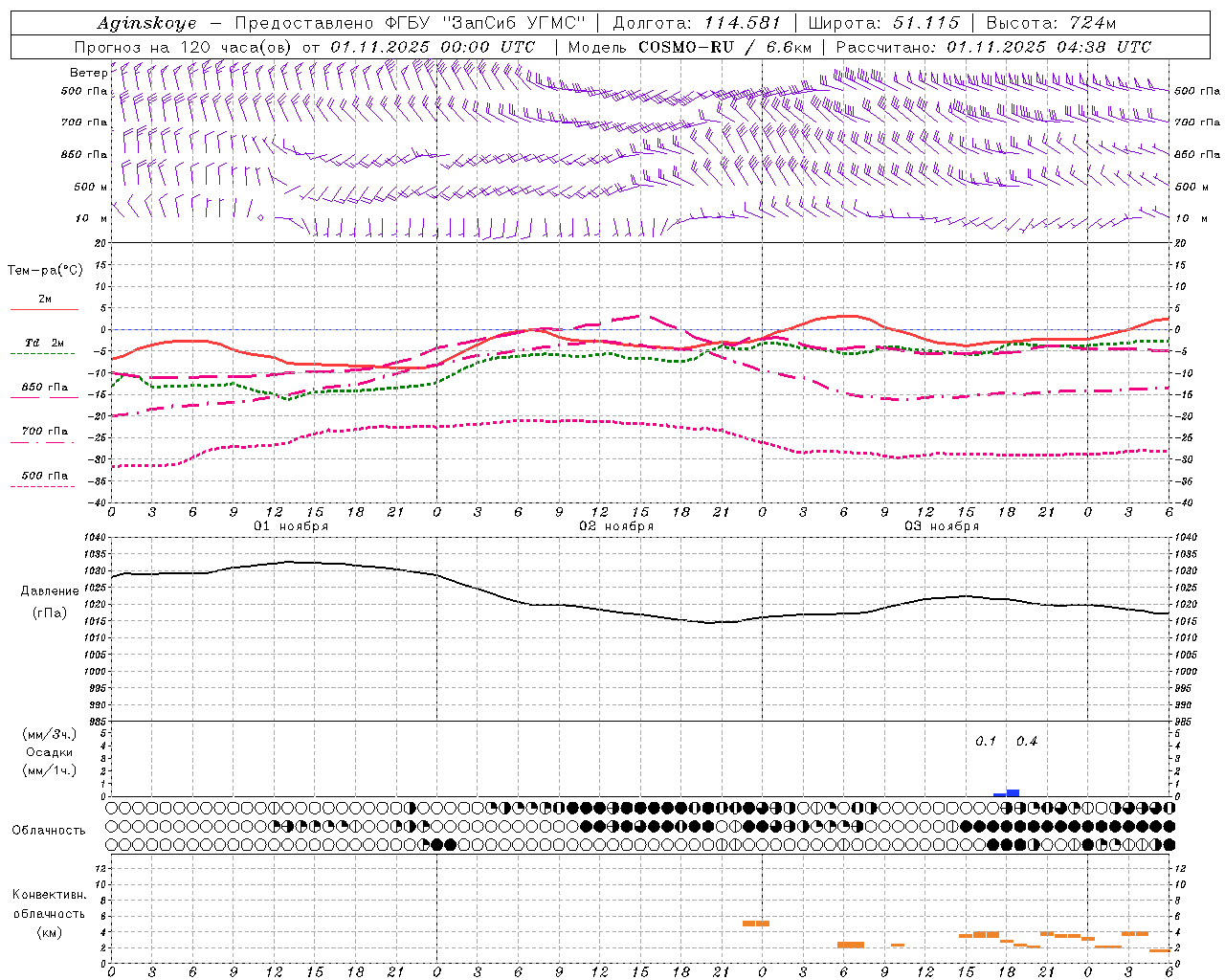Click the Давление pressure panel label
The image size is (1225, 980).
pyautogui.click(x=50, y=591)
